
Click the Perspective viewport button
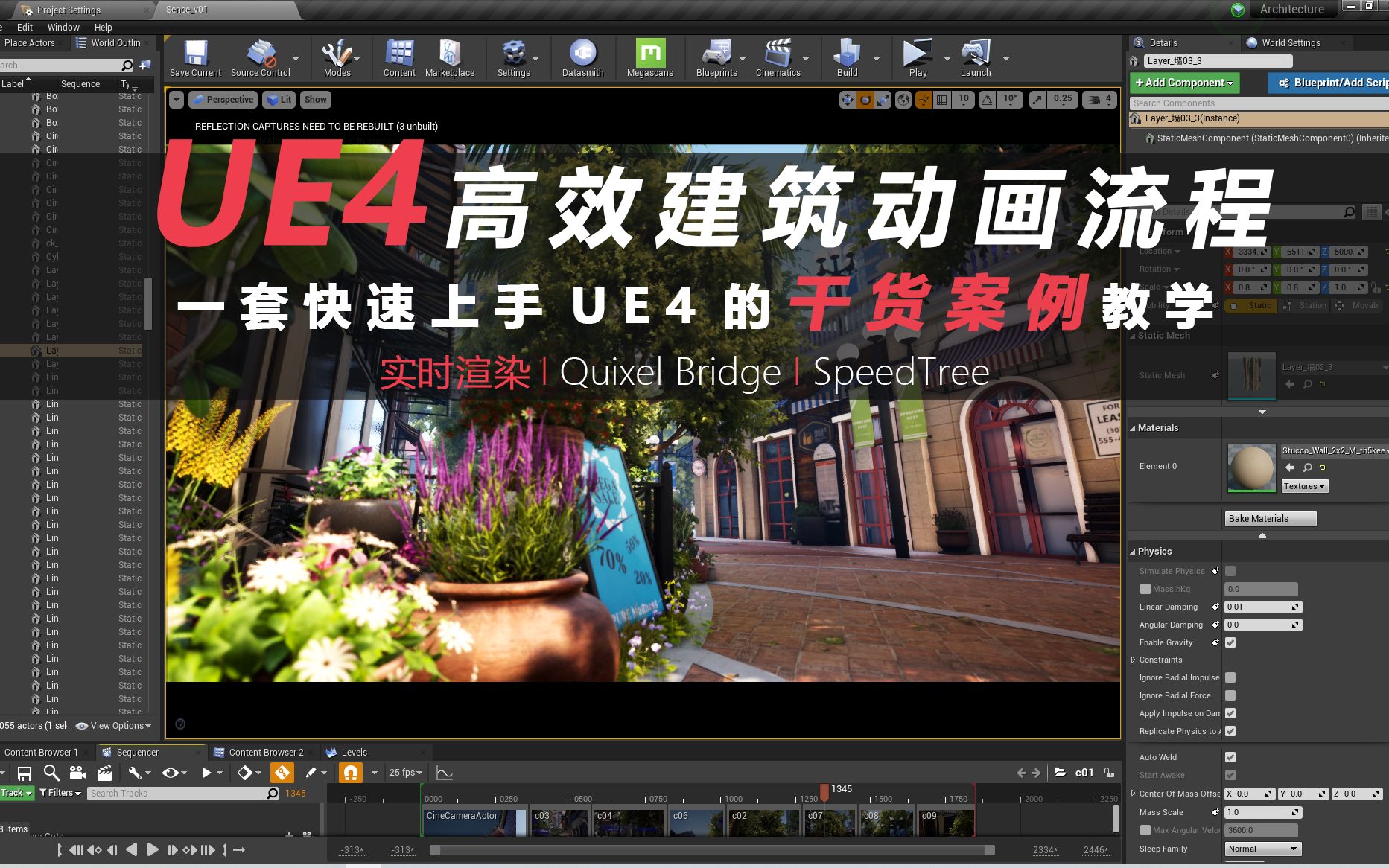click(223, 99)
